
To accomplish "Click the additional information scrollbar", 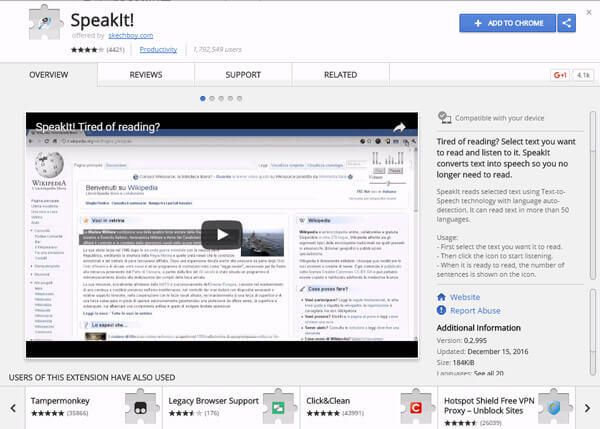I will (593, 332).
